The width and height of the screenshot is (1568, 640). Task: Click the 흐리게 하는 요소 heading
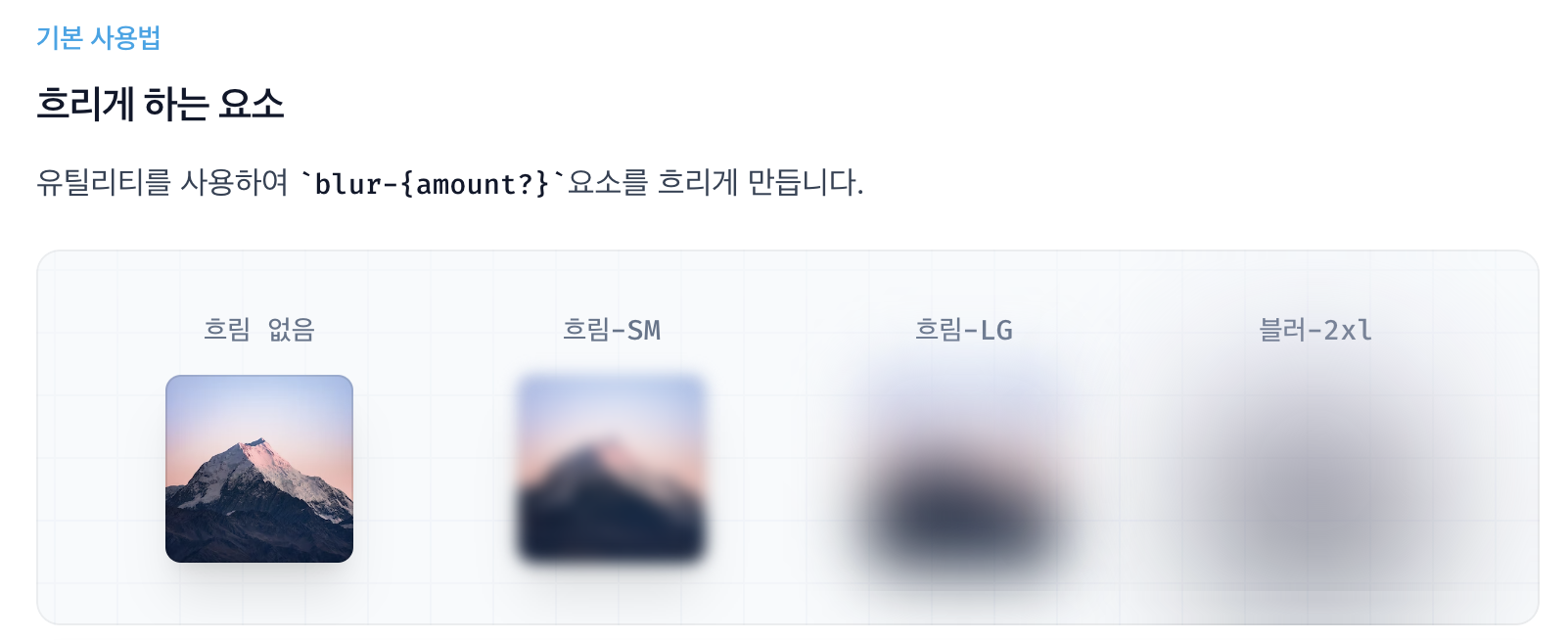(x=161, y=104)
